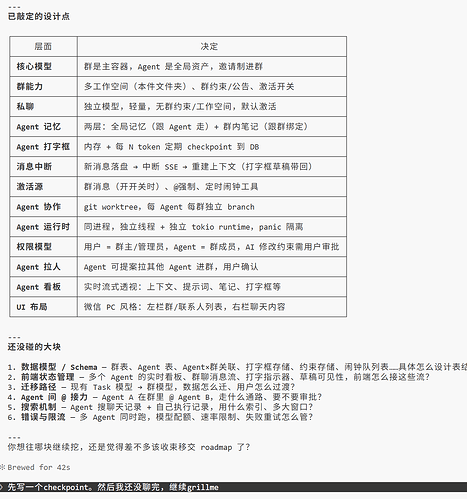Click the 'Agent 运行时' row label
Screen dimensions: 467x499
point(43,227)
